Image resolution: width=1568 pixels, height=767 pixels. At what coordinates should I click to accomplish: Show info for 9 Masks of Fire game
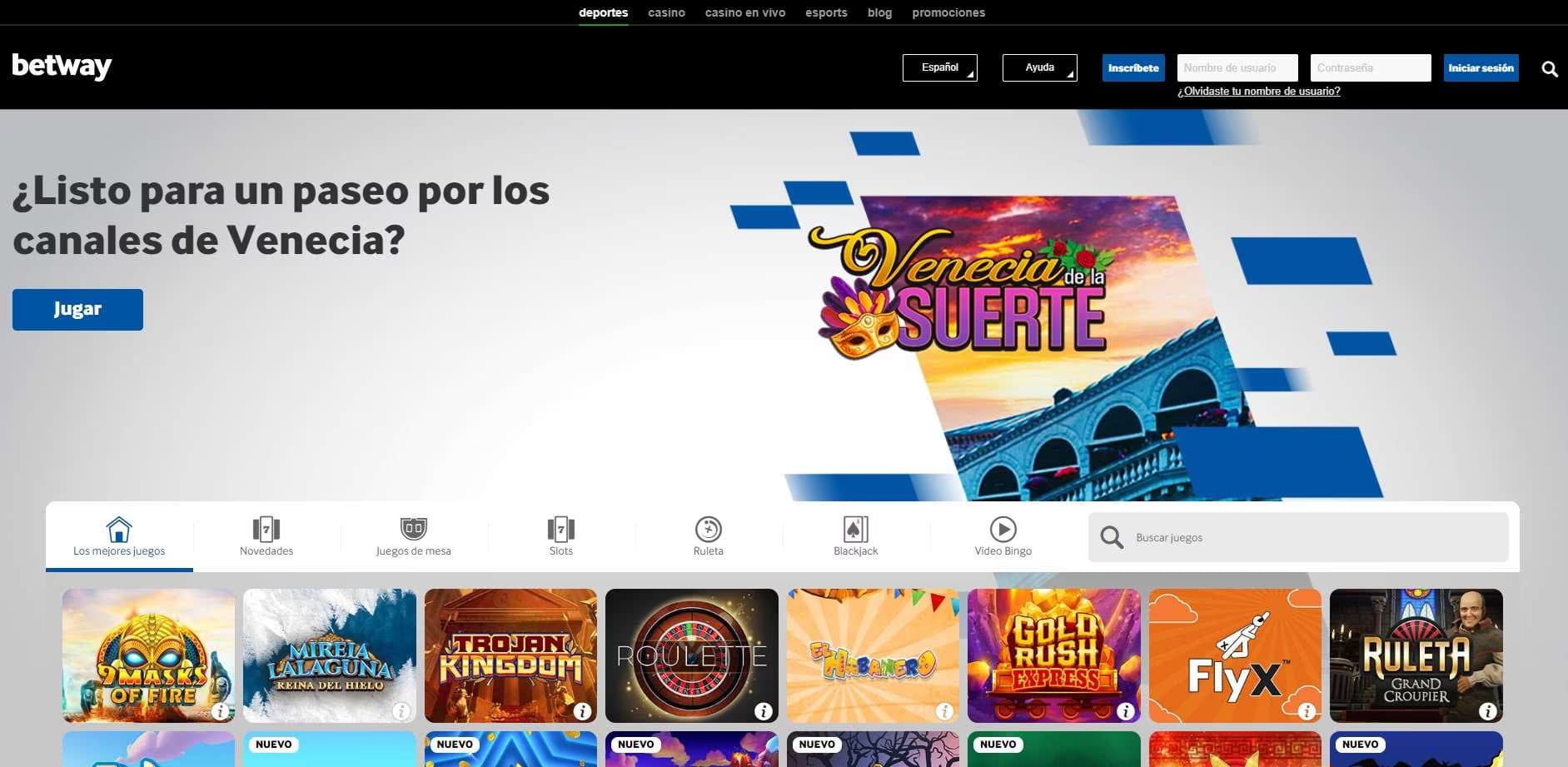click(221, 710)
